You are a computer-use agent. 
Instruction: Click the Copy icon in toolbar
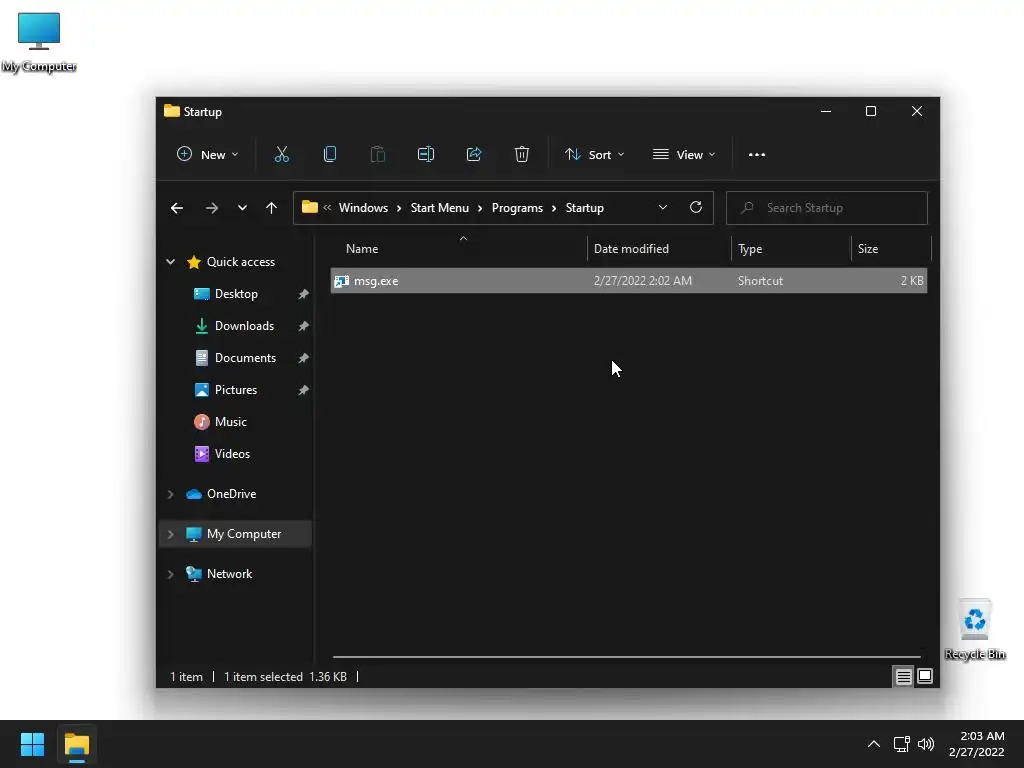(330, 155)
